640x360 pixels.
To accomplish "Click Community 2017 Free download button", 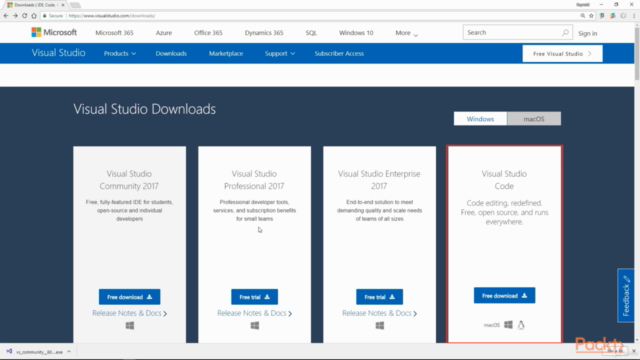I will 129,297.
